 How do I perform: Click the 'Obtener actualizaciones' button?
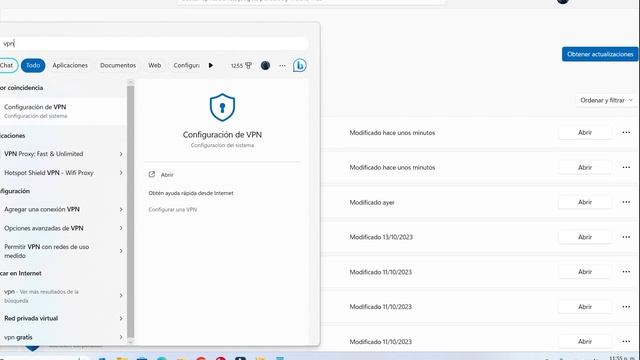click(600, 54)
